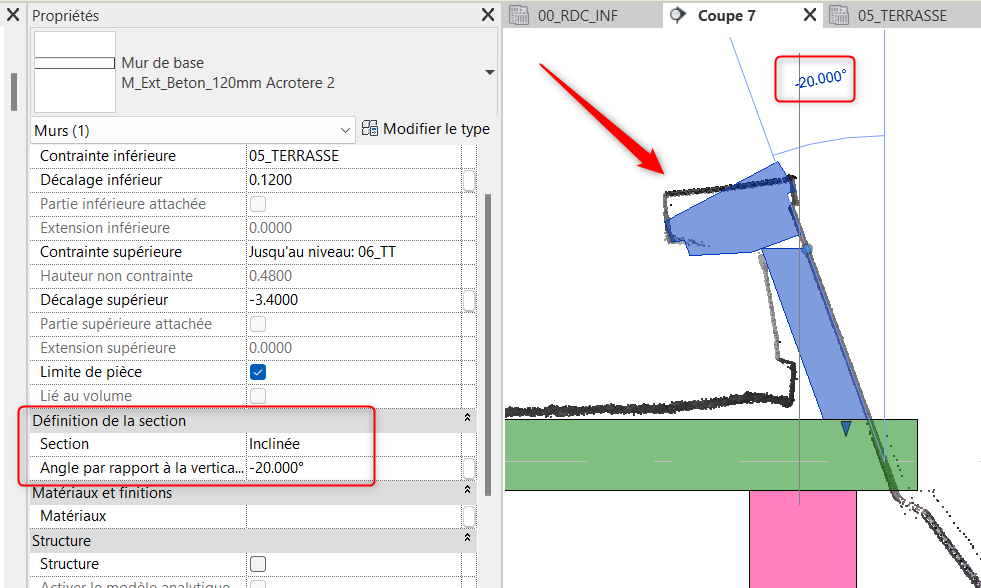The image size is (981, 588).
Task: Enable the Structure checkbox
Action: [258, 564]
